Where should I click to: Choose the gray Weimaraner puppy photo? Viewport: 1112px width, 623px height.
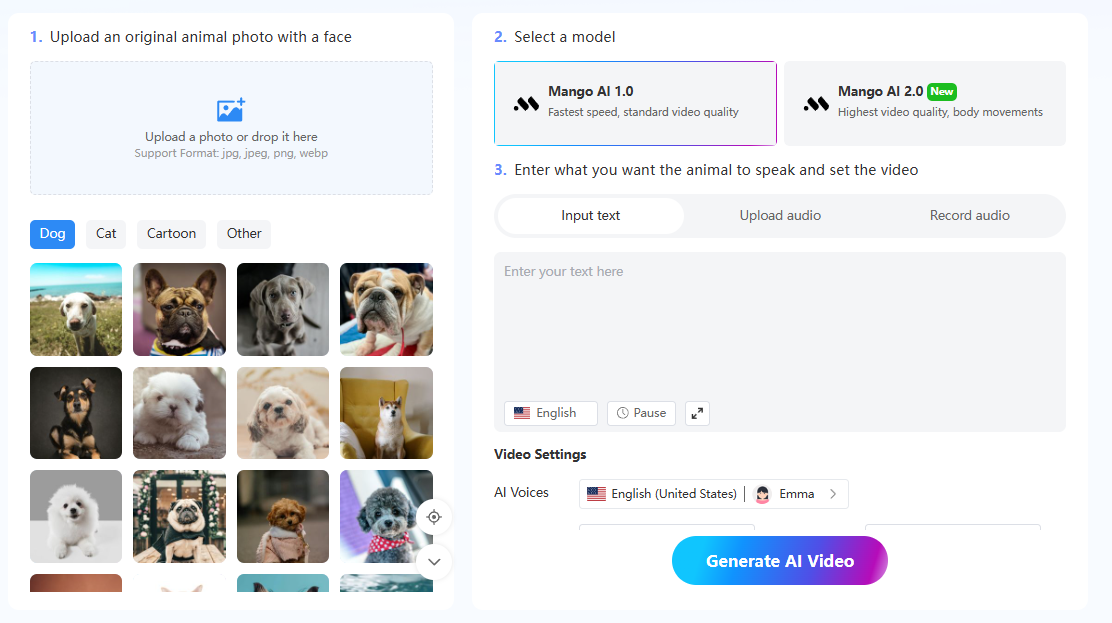[283, 309]
